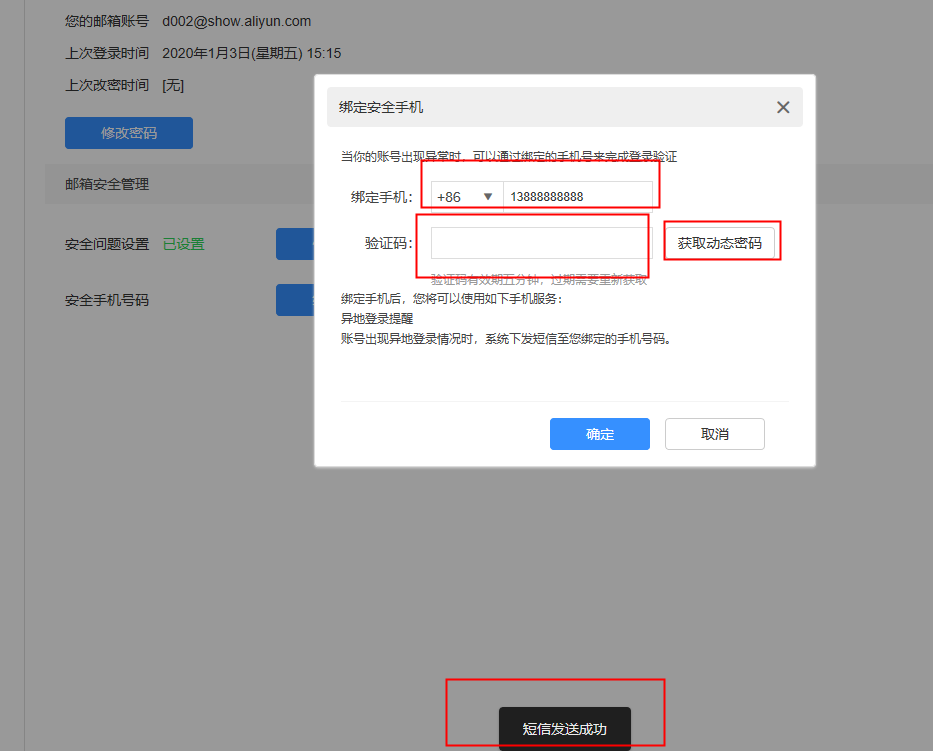
Task: Close the 绑定安全手机 dialog with X
Action: (x=783, y=108)
